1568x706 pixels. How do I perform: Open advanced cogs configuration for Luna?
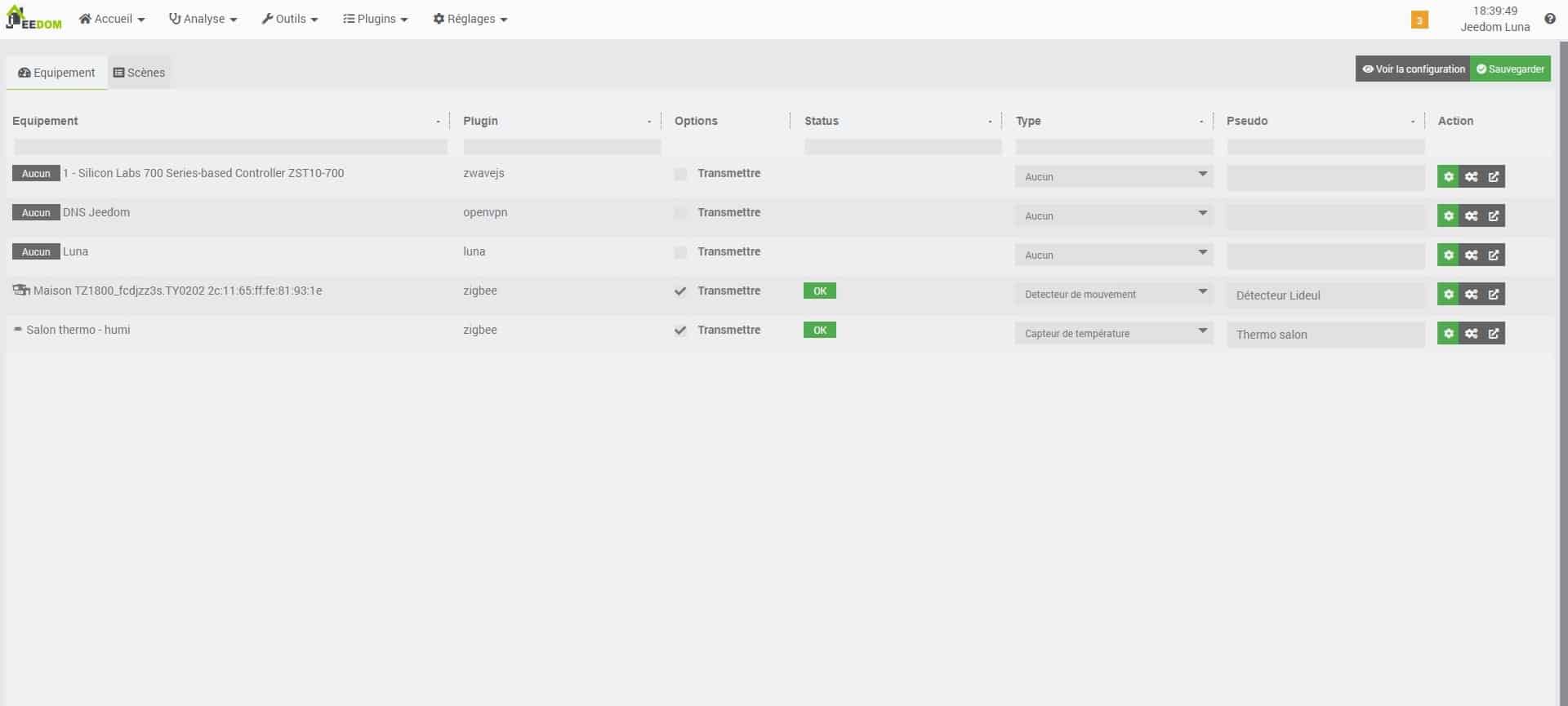click(1471, 255)
